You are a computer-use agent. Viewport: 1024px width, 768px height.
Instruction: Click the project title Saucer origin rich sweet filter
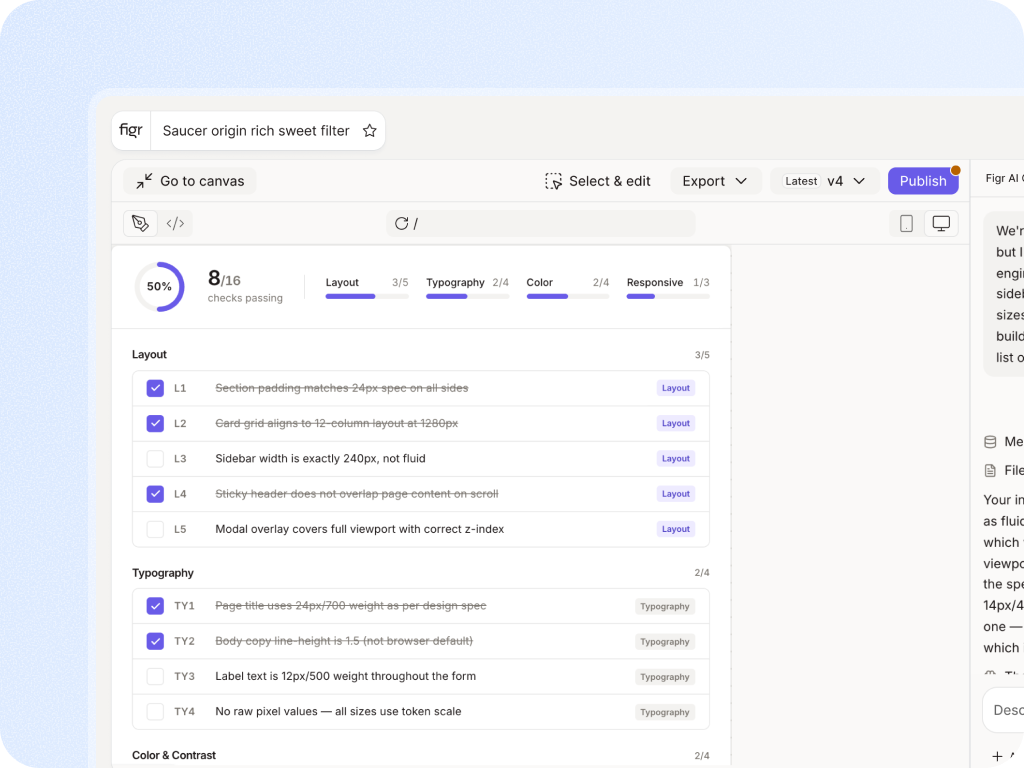click(x=256, y=131)
